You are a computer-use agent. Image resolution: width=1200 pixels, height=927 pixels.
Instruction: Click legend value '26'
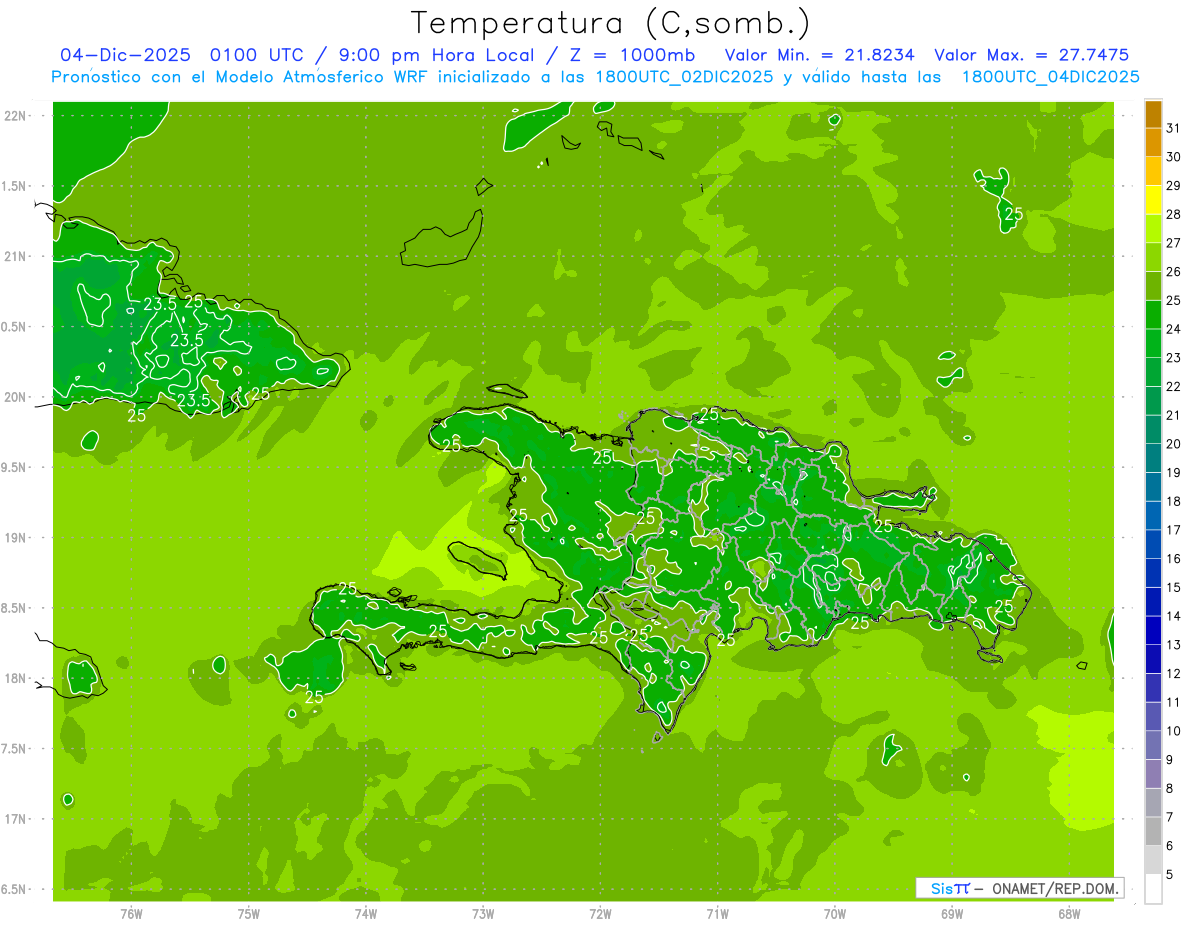(x=1174, y=272)
